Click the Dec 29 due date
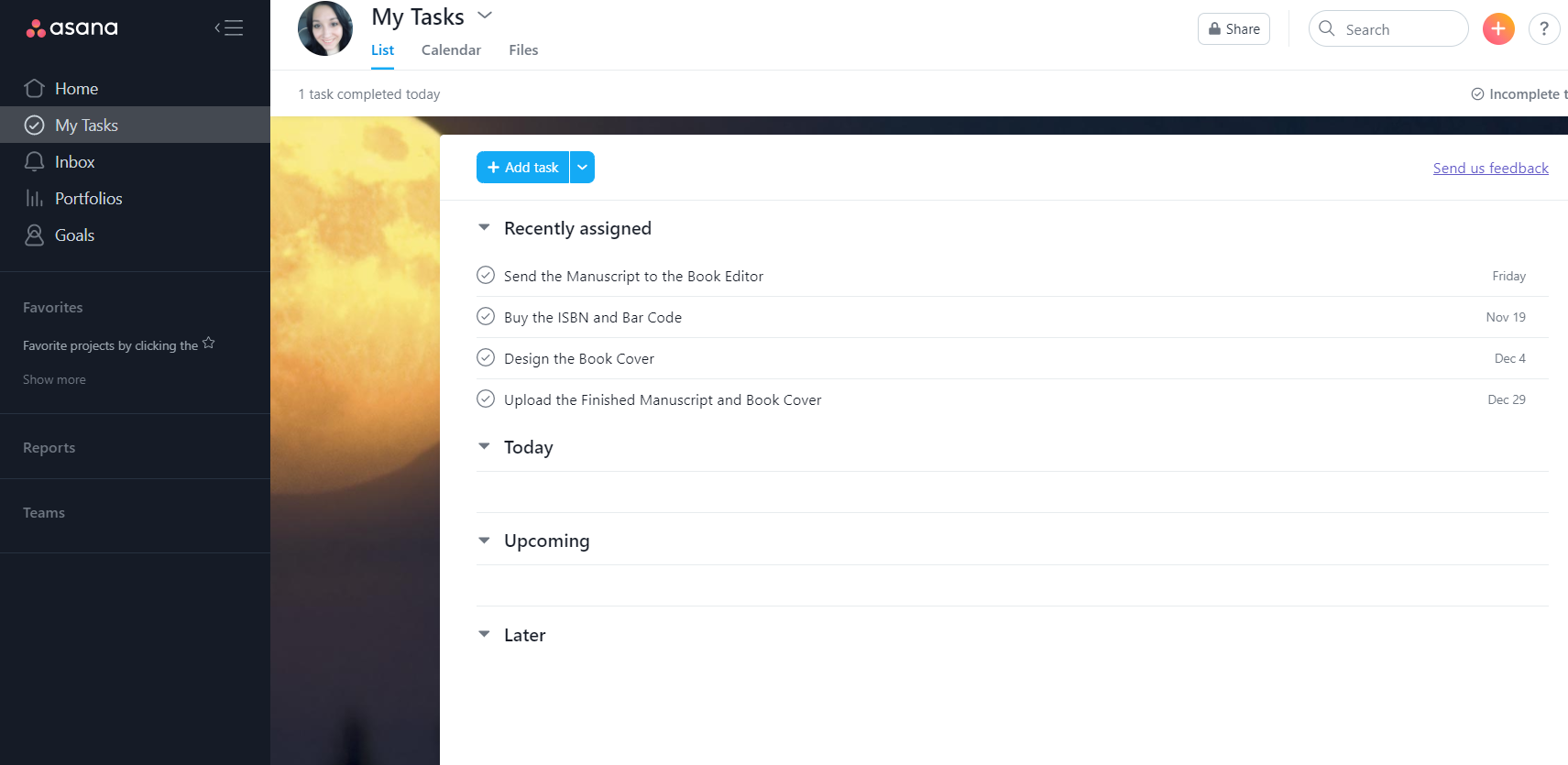This screenshot has height=765, width=1568. (1507, 399)
